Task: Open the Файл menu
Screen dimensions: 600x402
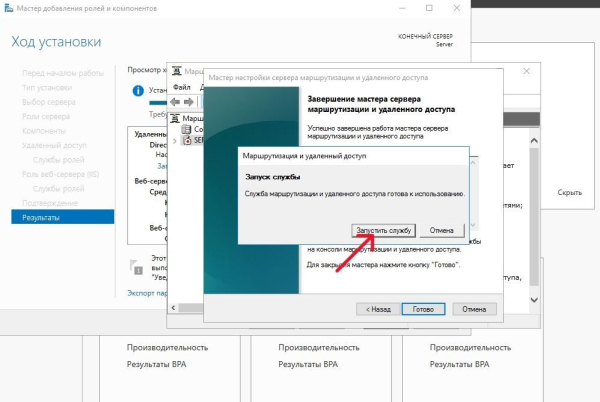Action: pyautogui.click(x=181, y=87)
